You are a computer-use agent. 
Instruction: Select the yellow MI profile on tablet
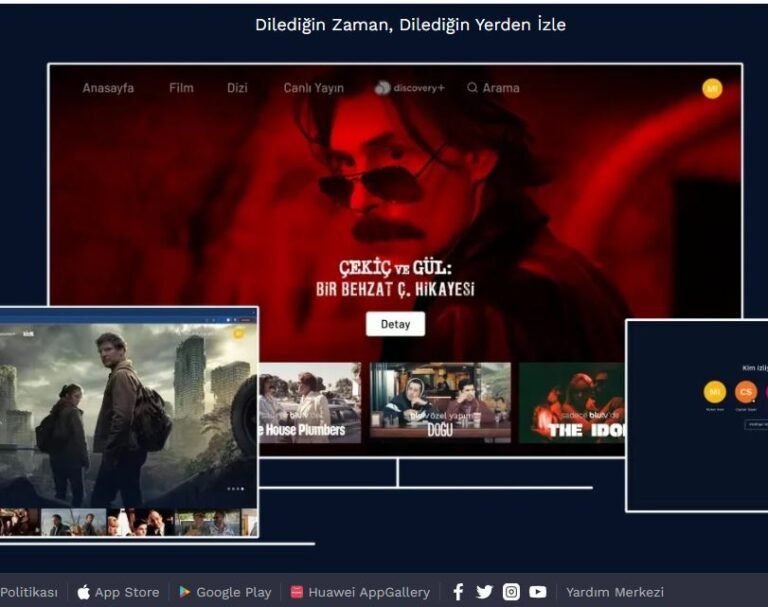click(715, 392)
